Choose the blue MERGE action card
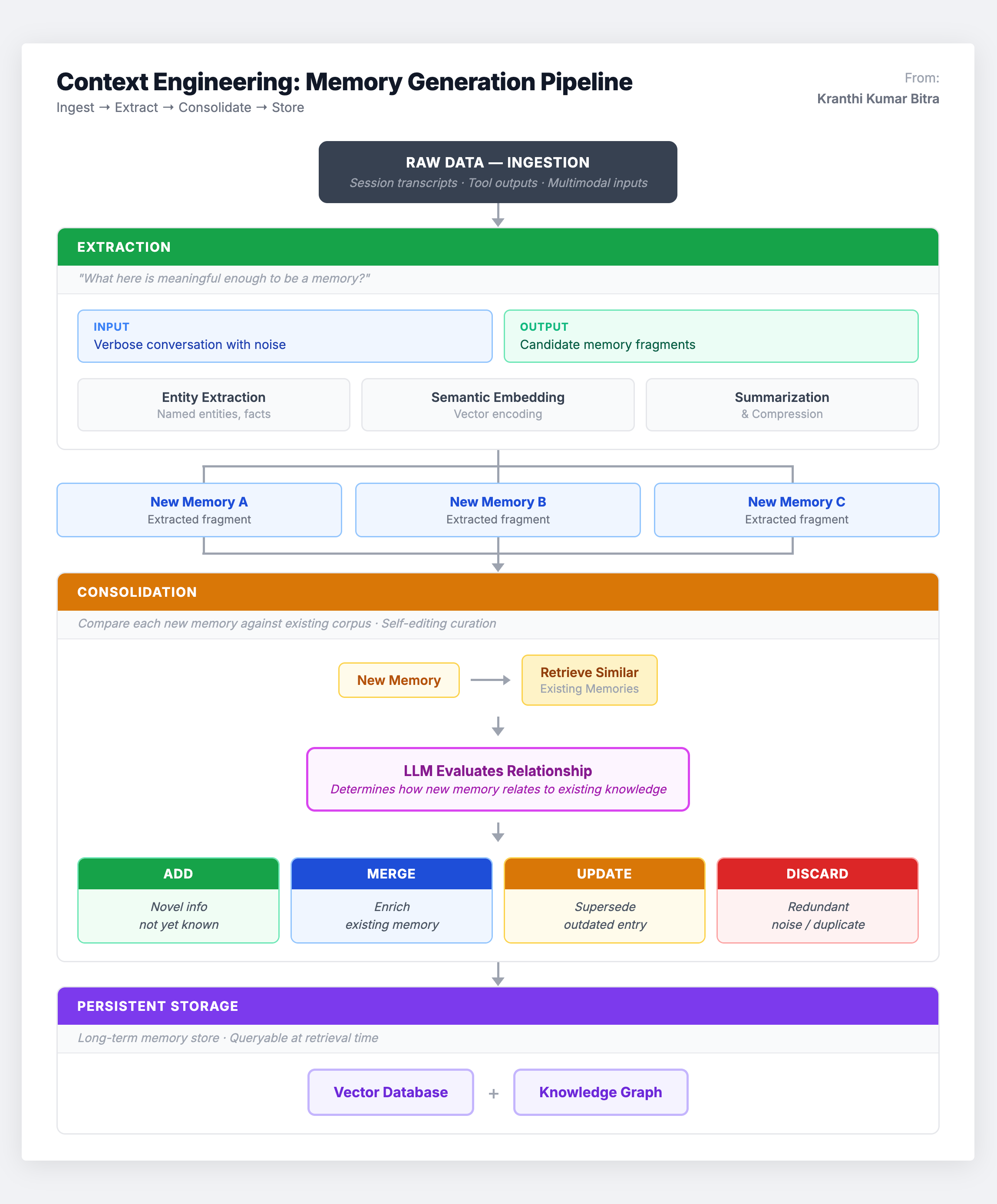997x1204 pixels. coord(391,900)
